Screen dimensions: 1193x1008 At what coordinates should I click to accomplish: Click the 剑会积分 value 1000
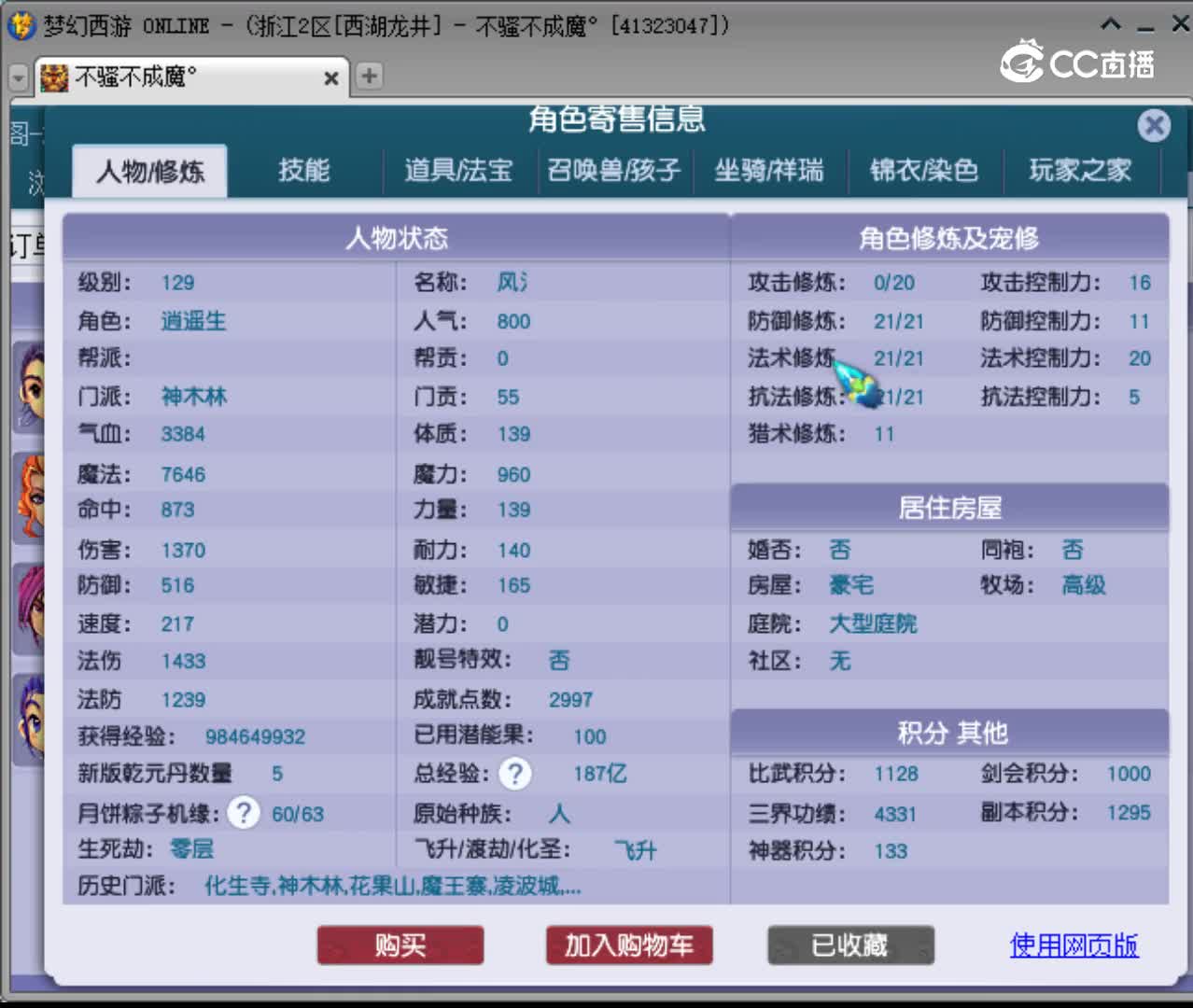pyautogui.click(x=1129, y=774)
